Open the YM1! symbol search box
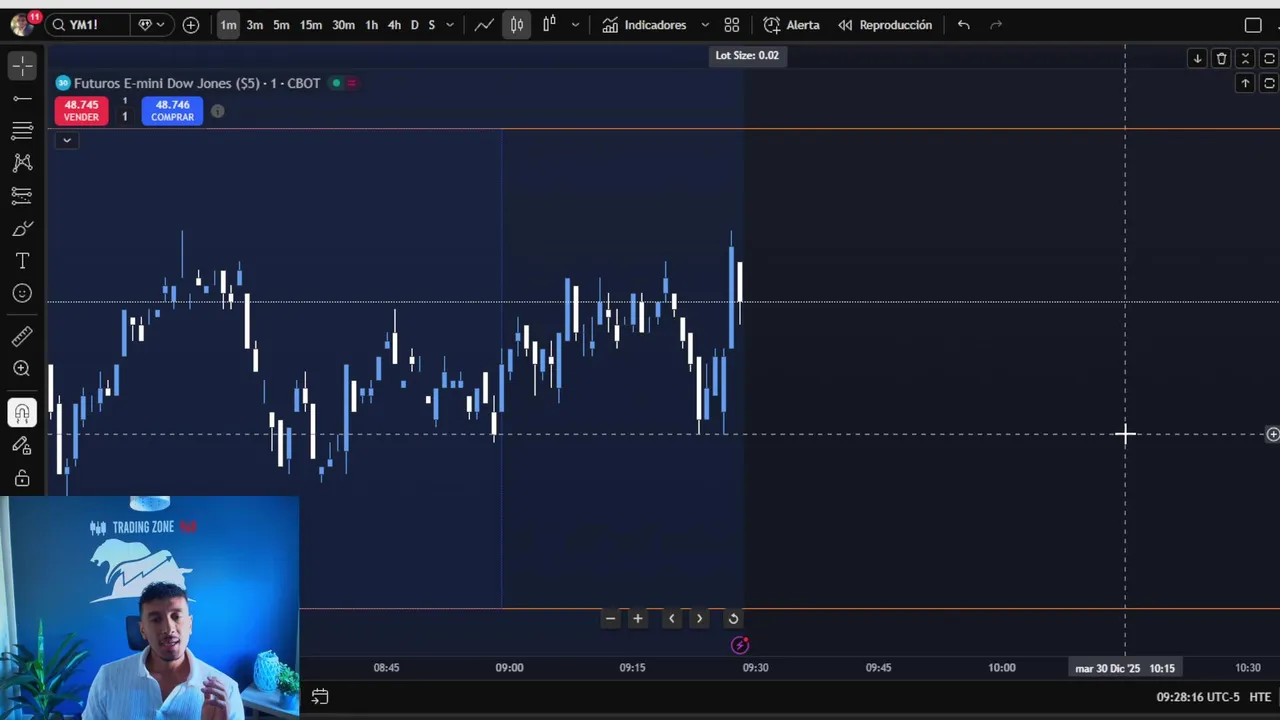 pyautogui.click(x=88, y=25)
